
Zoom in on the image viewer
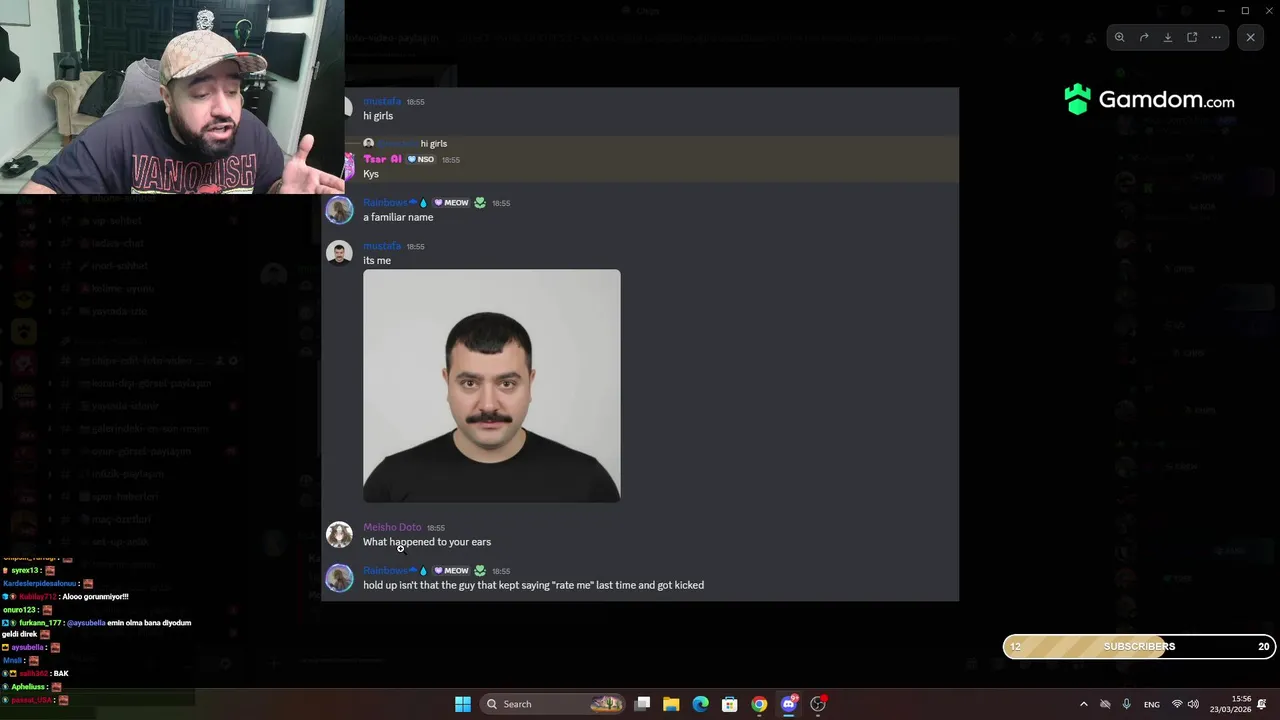coord(1120,37)
